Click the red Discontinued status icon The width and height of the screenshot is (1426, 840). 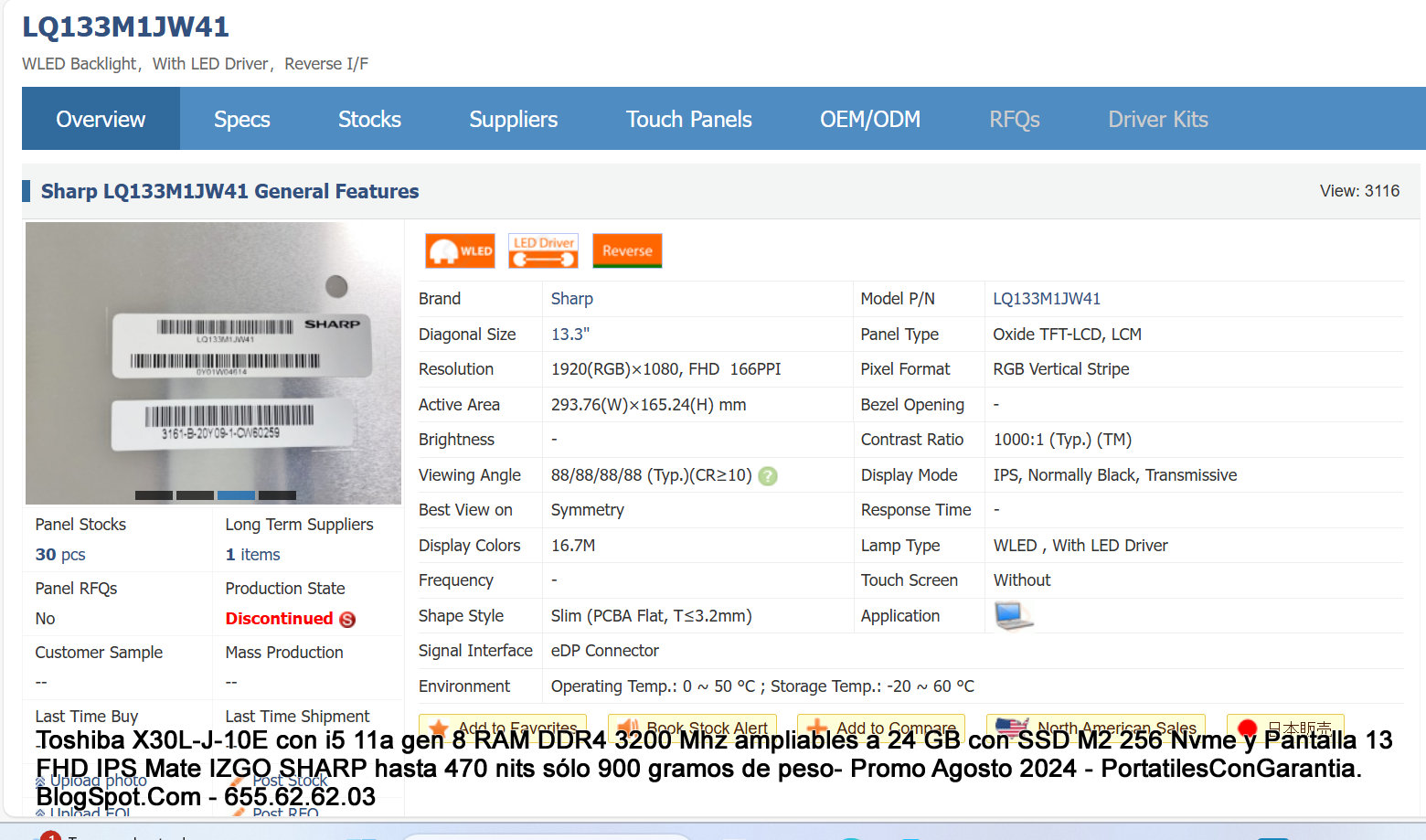(x=347, y=620)
